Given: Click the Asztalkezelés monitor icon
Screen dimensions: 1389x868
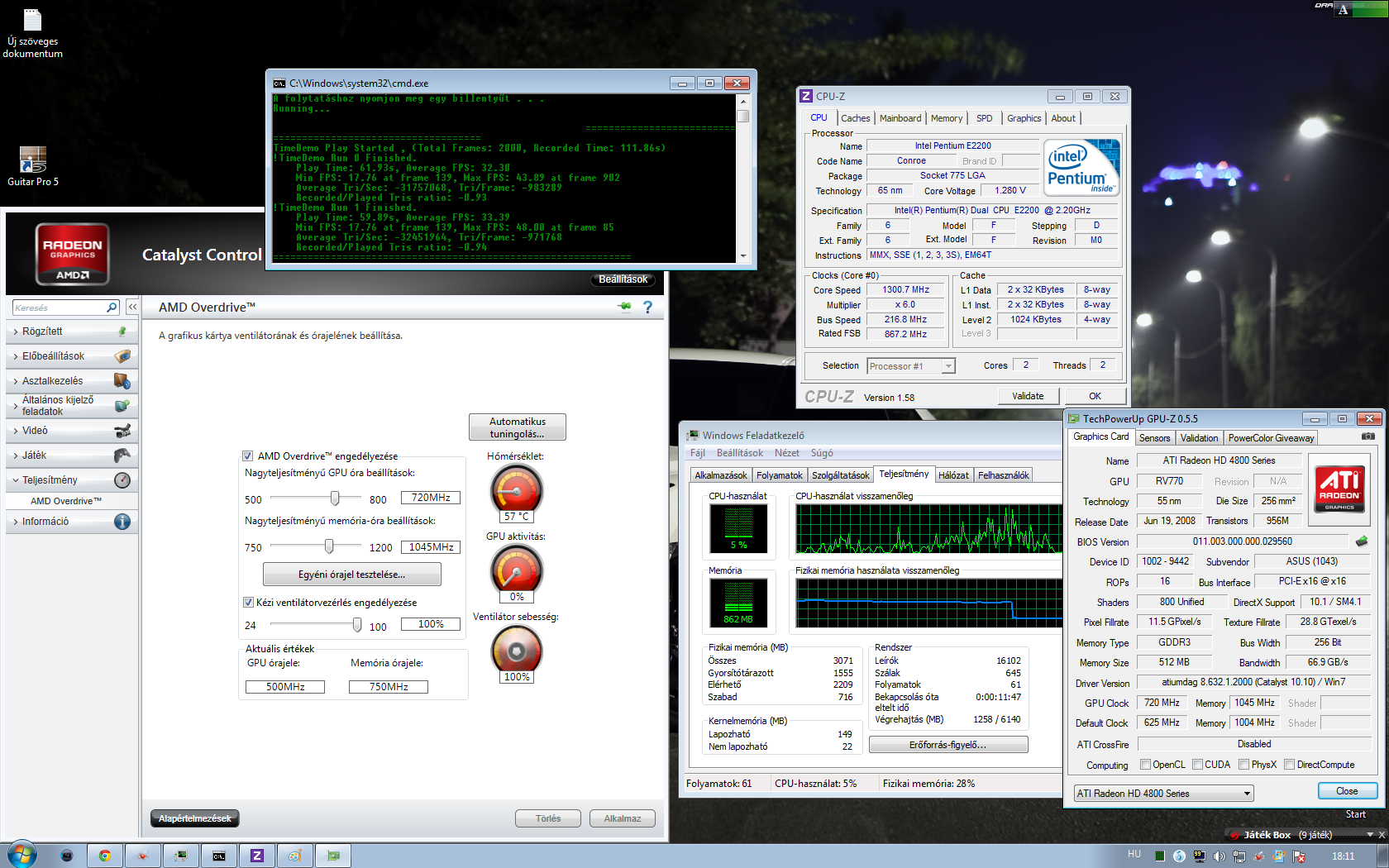Looking at the screenshot, I should coord(122,381).
